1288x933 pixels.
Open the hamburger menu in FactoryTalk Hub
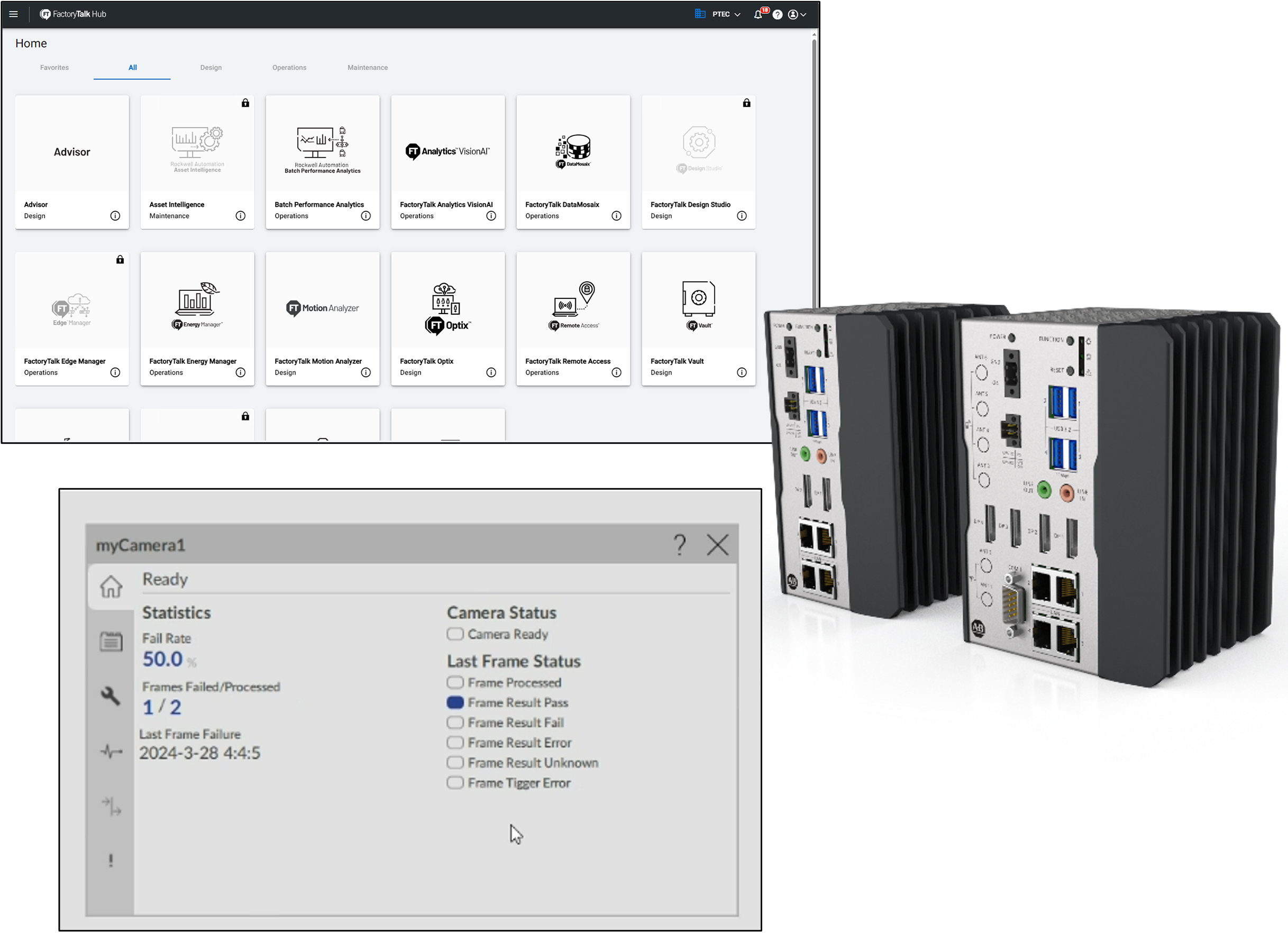click(x=14, y=14)
